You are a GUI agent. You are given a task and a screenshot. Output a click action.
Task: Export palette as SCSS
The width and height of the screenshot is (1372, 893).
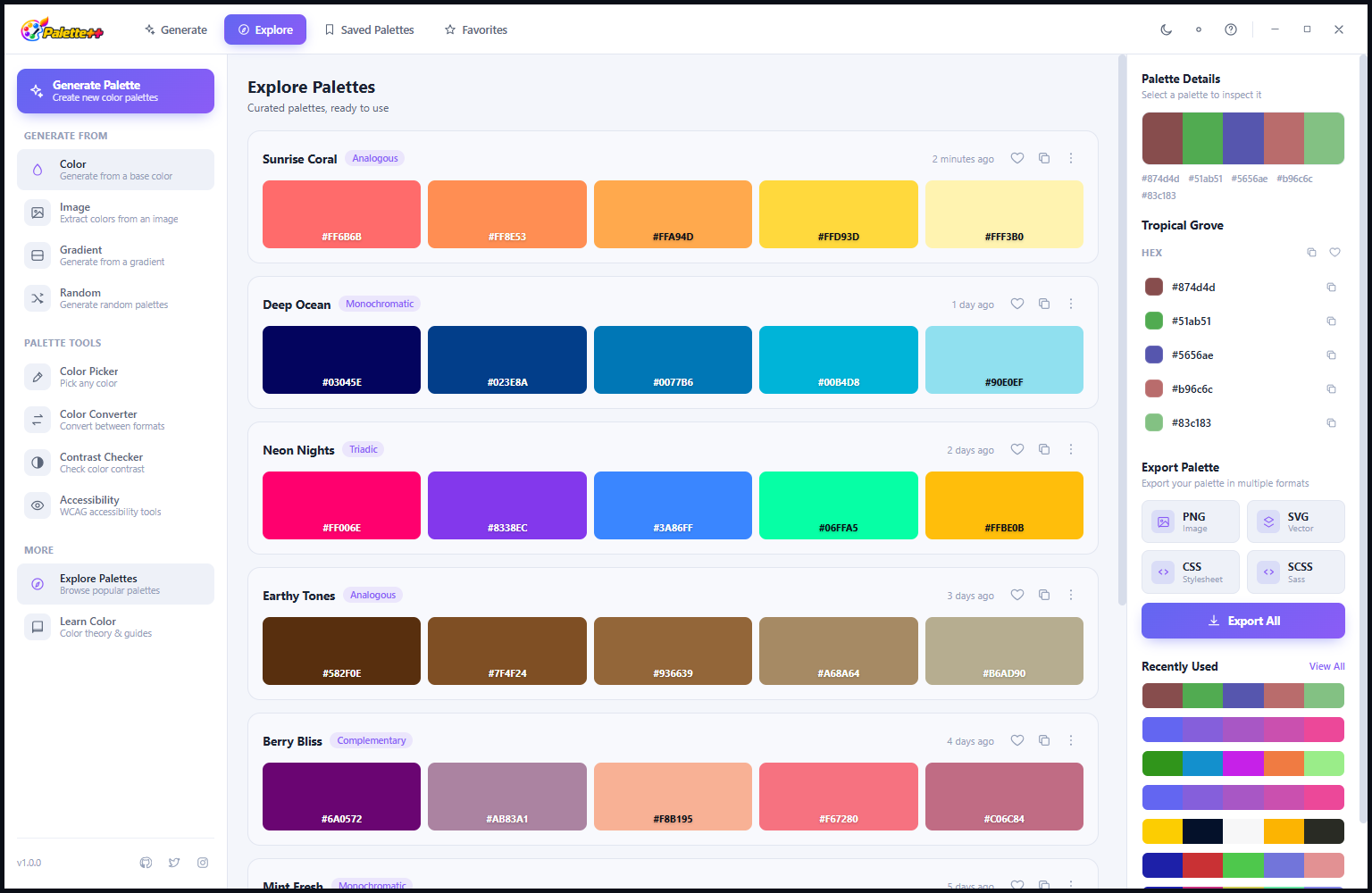coord(1296,572)
